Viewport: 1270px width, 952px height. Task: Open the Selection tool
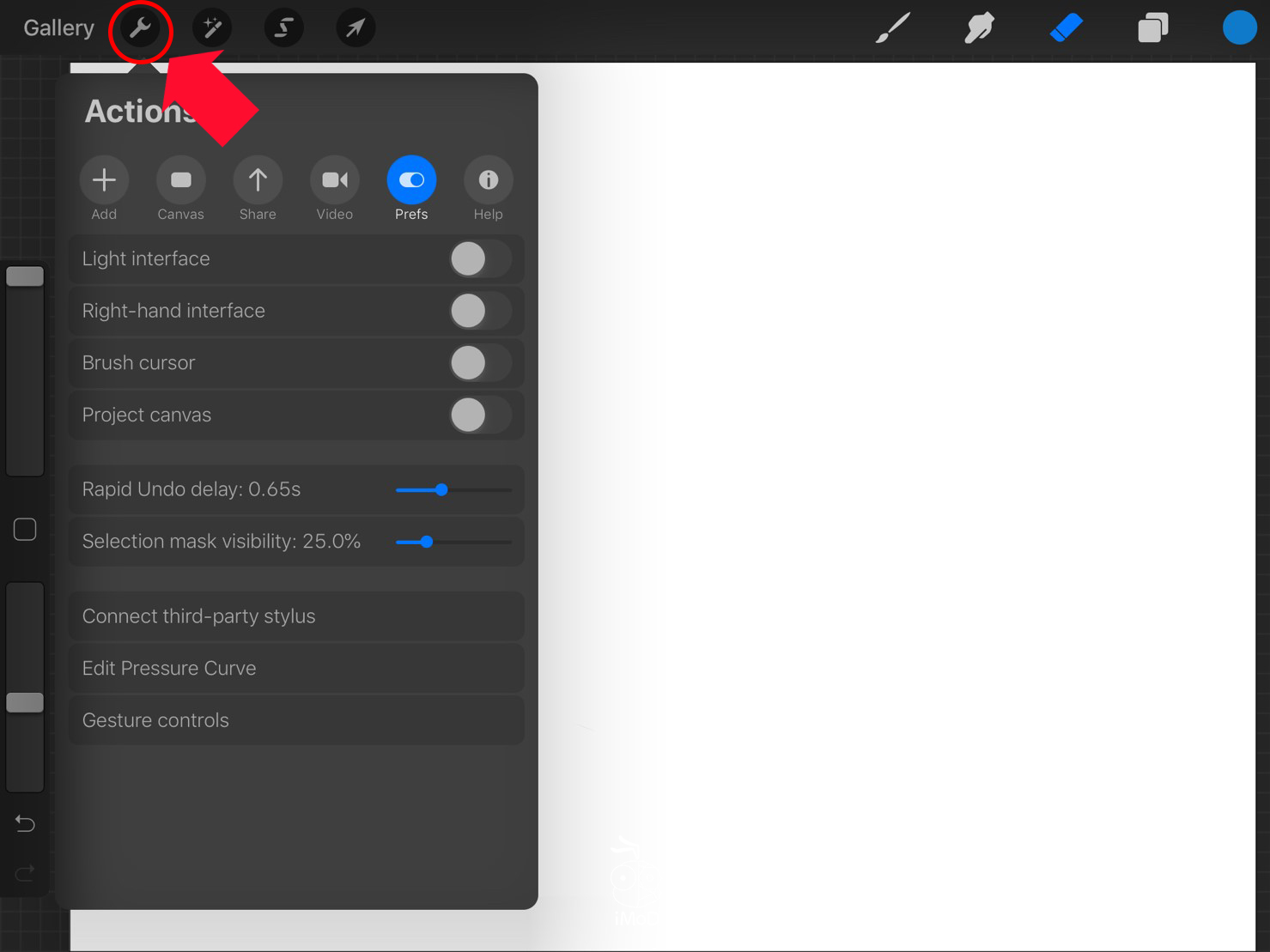point(283,27)
